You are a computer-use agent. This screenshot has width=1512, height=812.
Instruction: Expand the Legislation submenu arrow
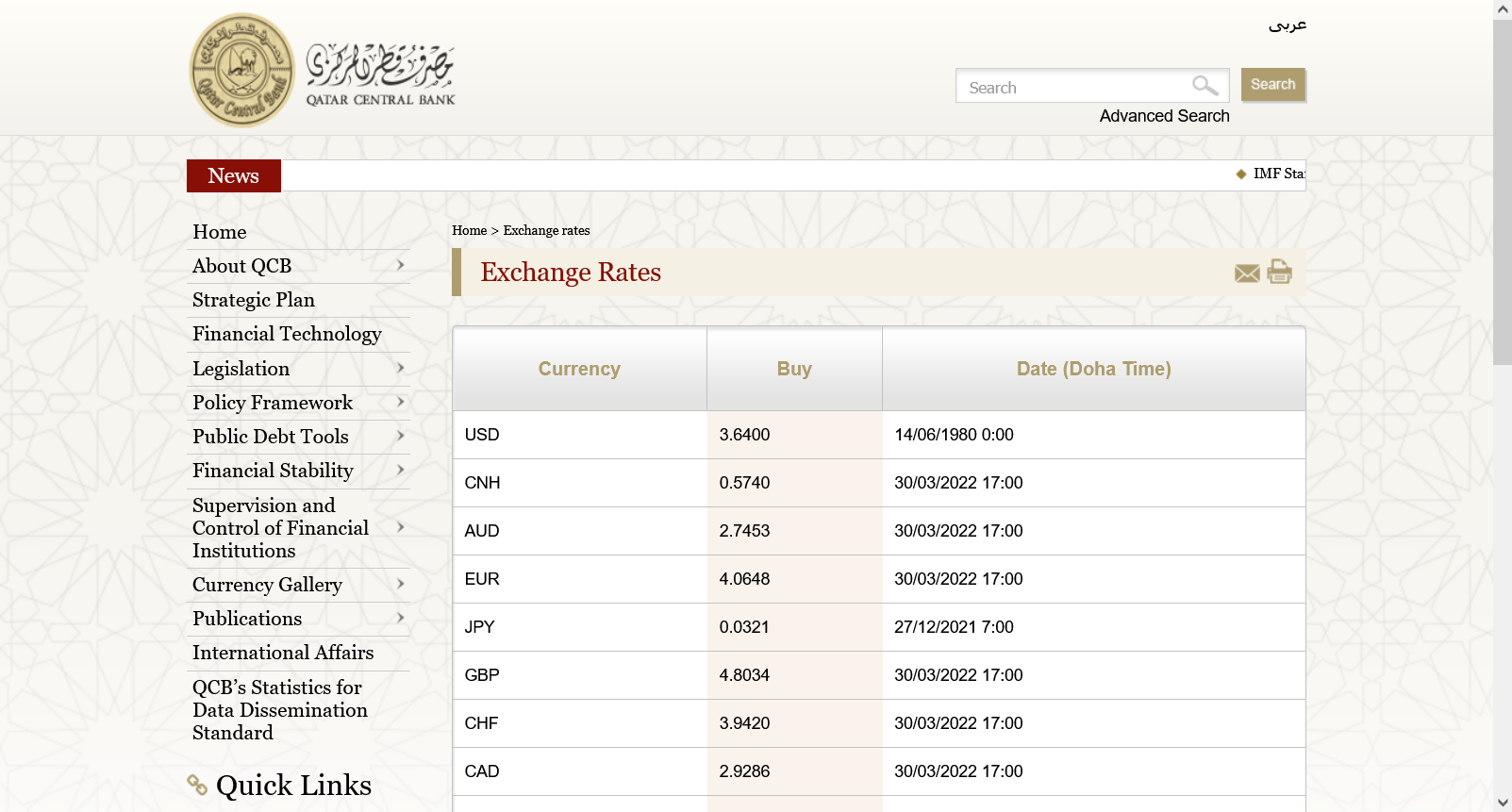[401, 369]
